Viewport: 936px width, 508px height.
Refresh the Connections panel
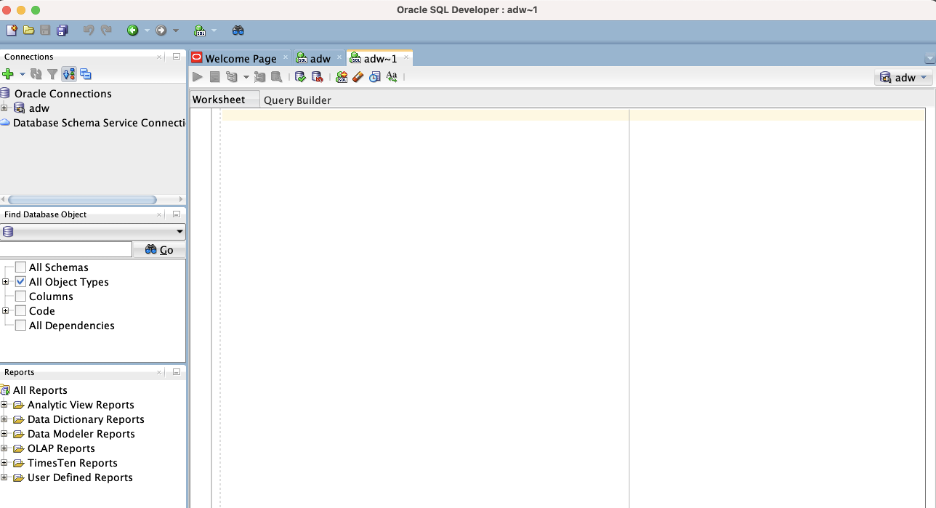point(36,74)
